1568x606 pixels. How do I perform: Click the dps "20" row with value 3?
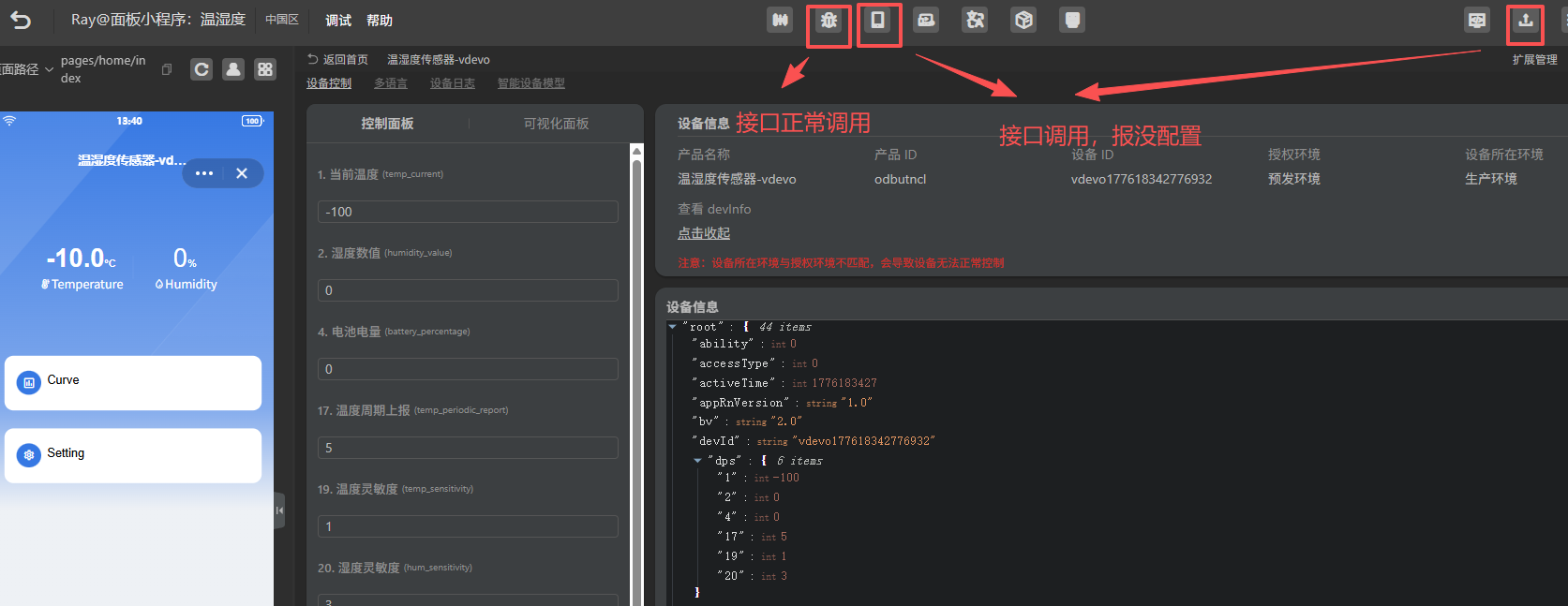point(752,576)
